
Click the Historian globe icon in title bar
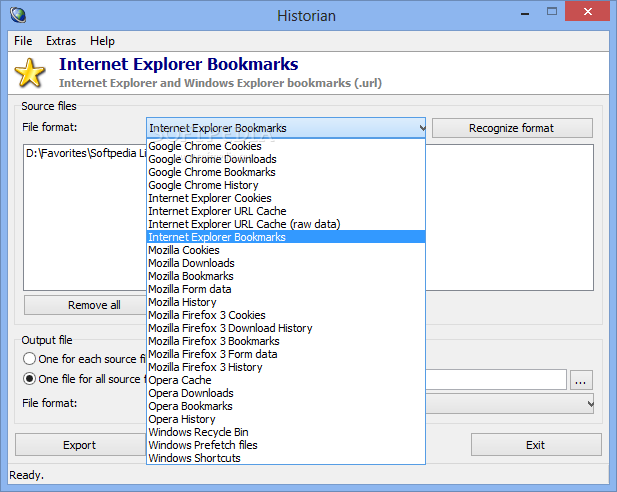point(18,15)
